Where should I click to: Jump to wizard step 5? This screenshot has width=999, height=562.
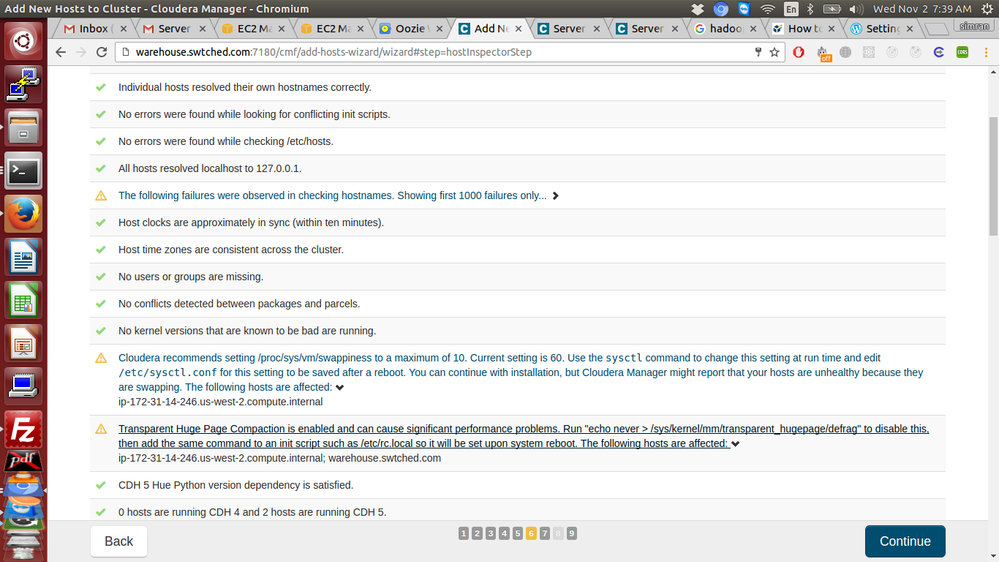point(517,533)
